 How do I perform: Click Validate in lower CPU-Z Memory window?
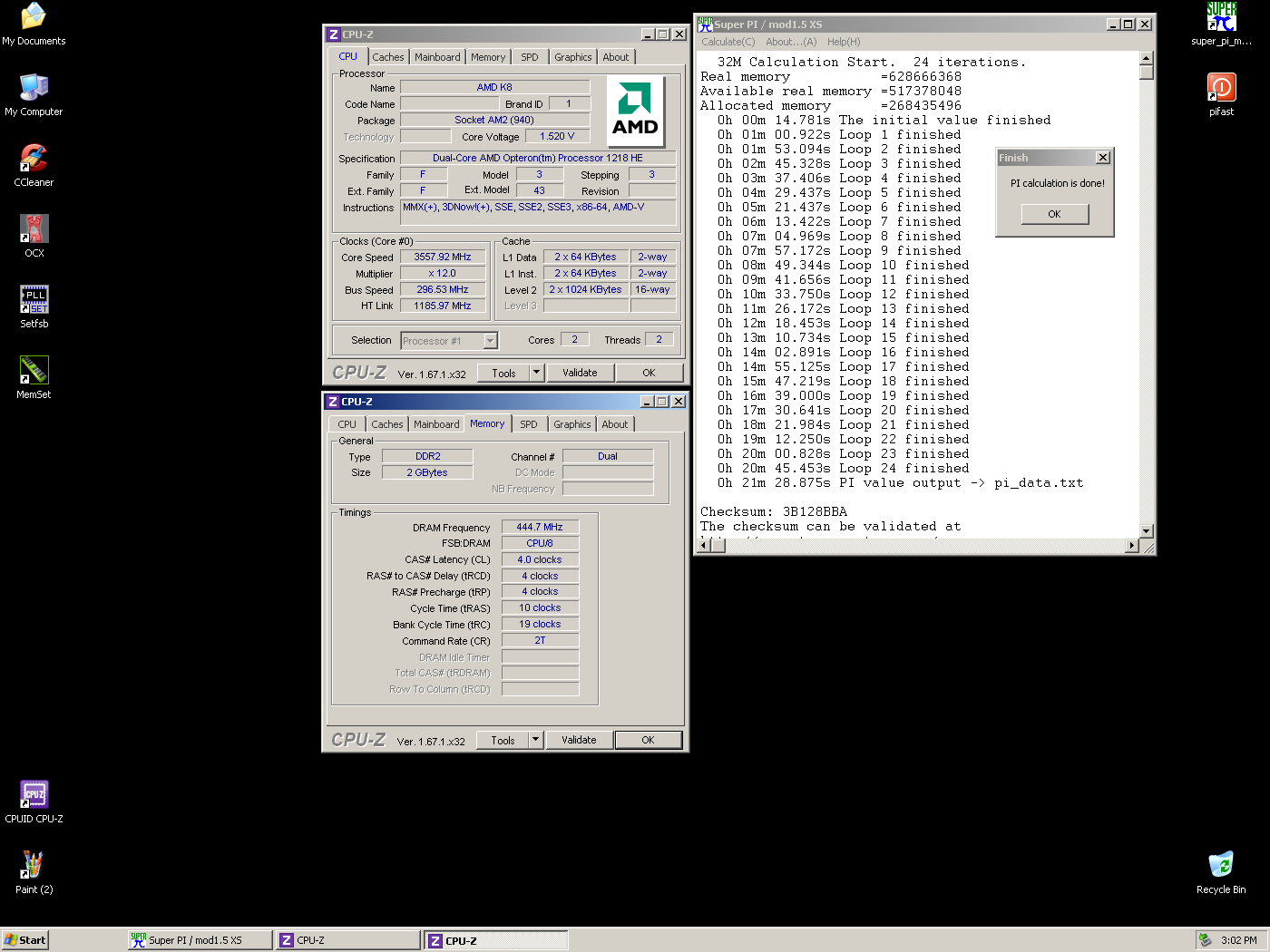[579, 740]
